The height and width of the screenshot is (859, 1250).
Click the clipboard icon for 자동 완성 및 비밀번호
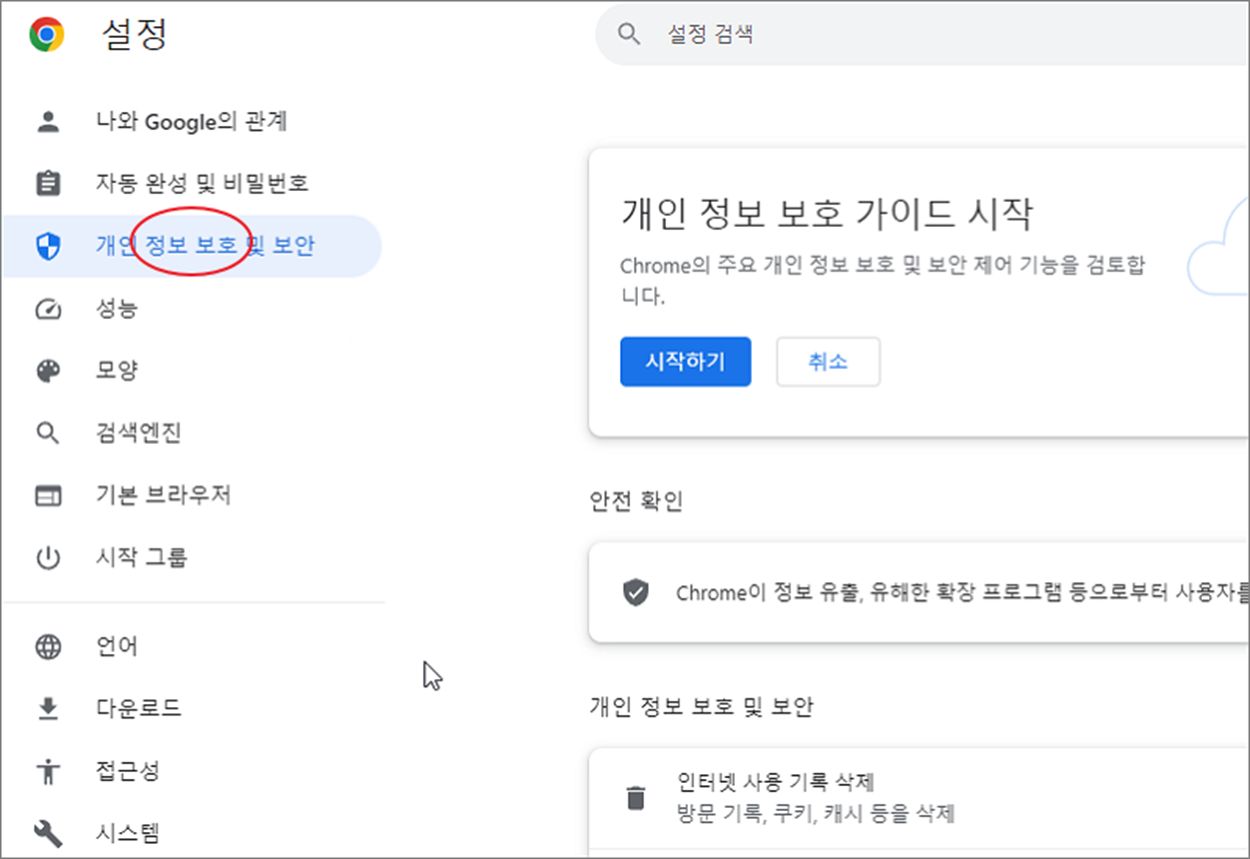pyautogui.click(x=48, y=184)
